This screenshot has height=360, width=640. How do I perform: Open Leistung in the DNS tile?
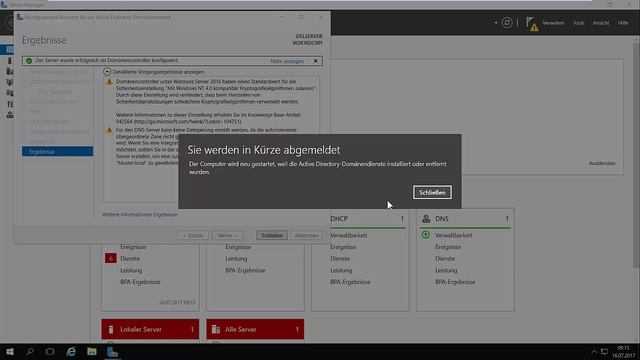pos(446,270)
